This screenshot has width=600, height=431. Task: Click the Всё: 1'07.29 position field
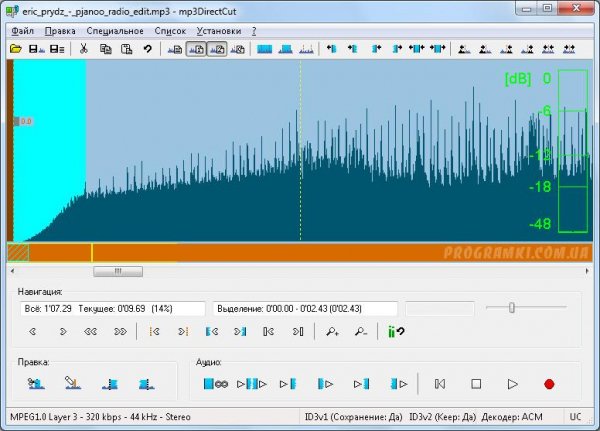tap(113, 309)
